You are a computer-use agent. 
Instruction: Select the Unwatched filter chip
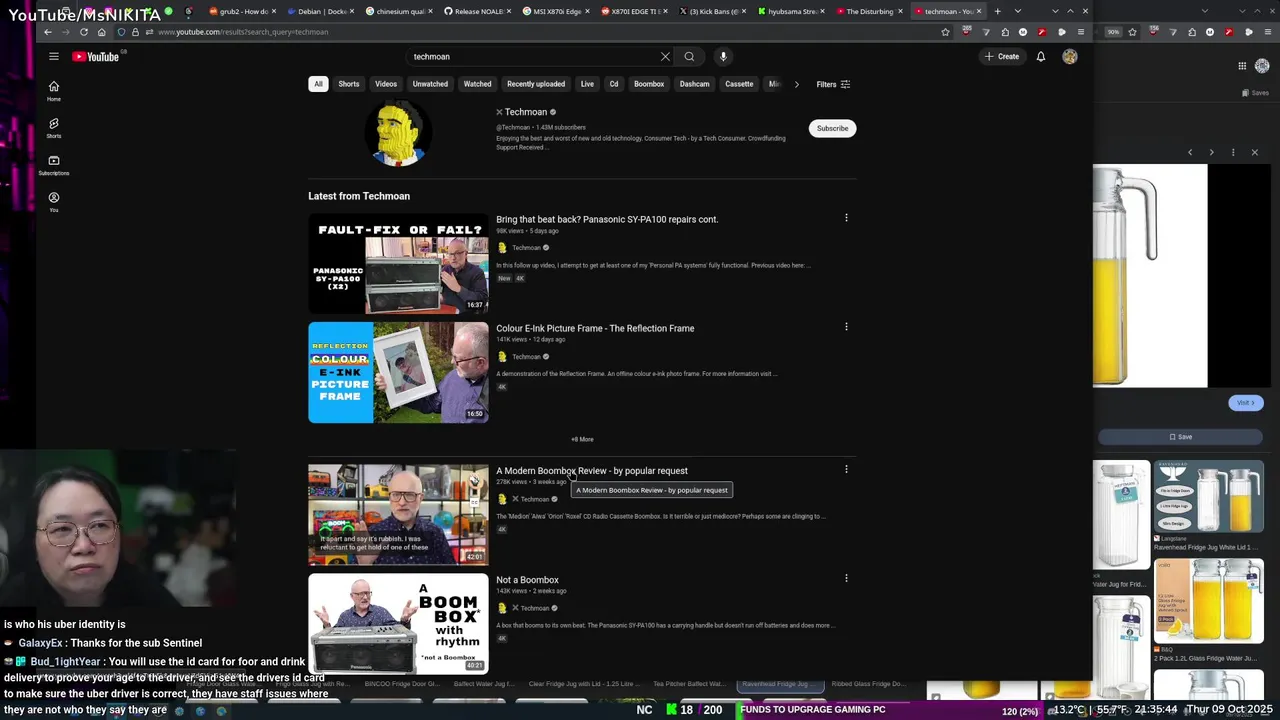tap(430, 84)
